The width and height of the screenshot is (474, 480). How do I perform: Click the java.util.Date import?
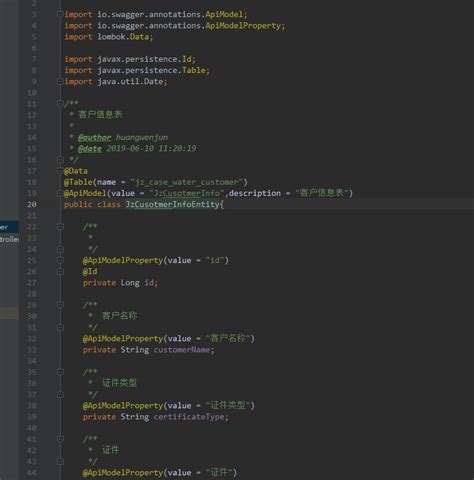tap(116, 82)
